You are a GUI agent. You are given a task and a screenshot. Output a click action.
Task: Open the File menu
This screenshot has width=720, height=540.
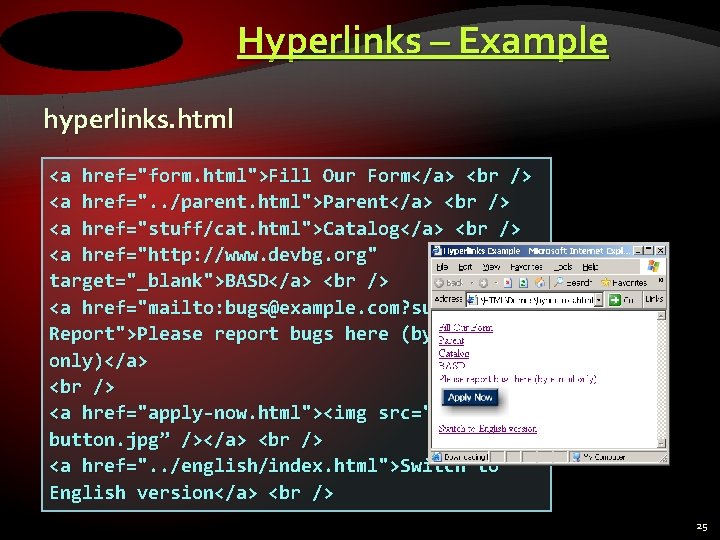coord(442,267)
